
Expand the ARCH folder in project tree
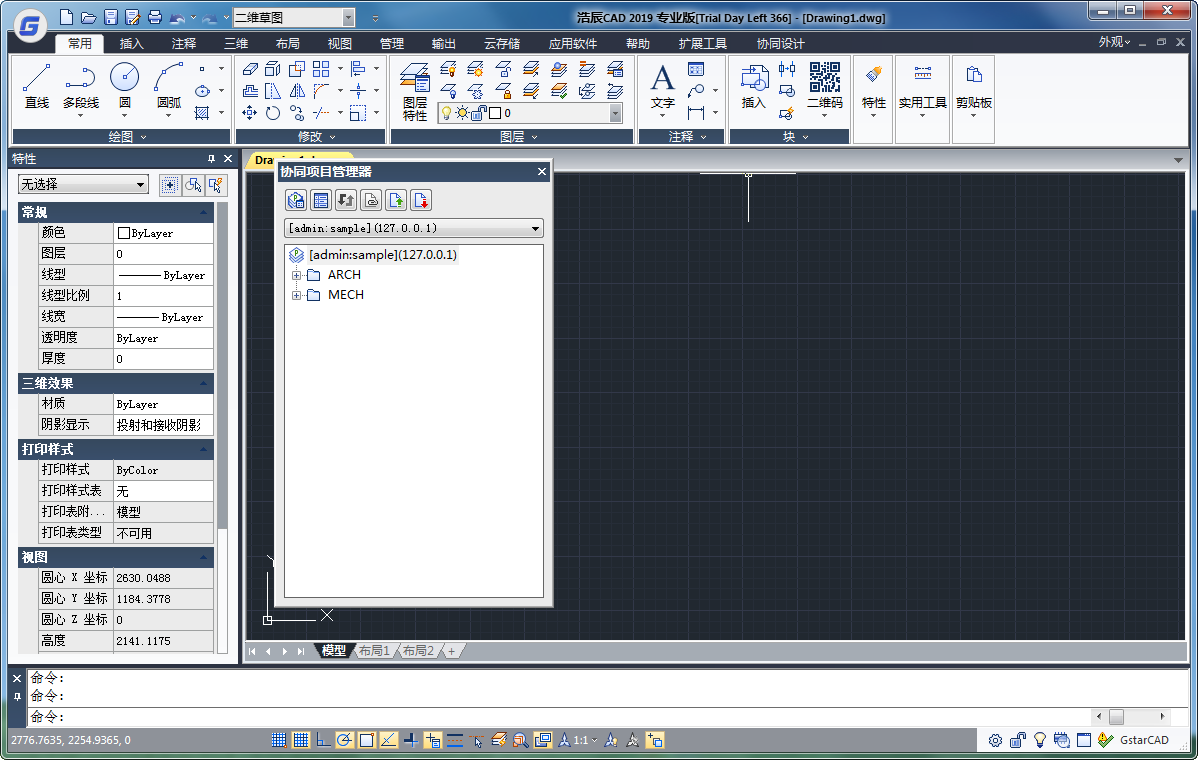(296, 275)
